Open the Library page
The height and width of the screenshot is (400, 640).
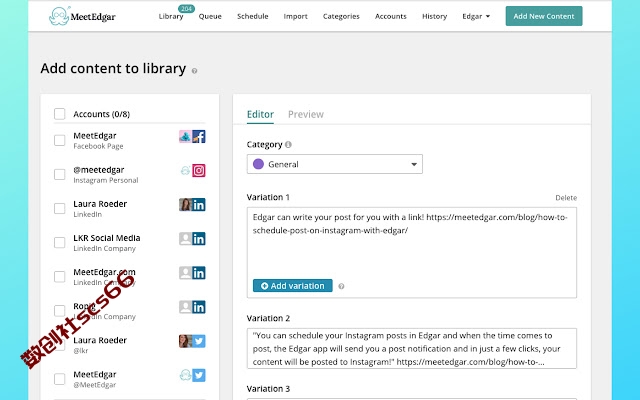(x=171, y=16)
